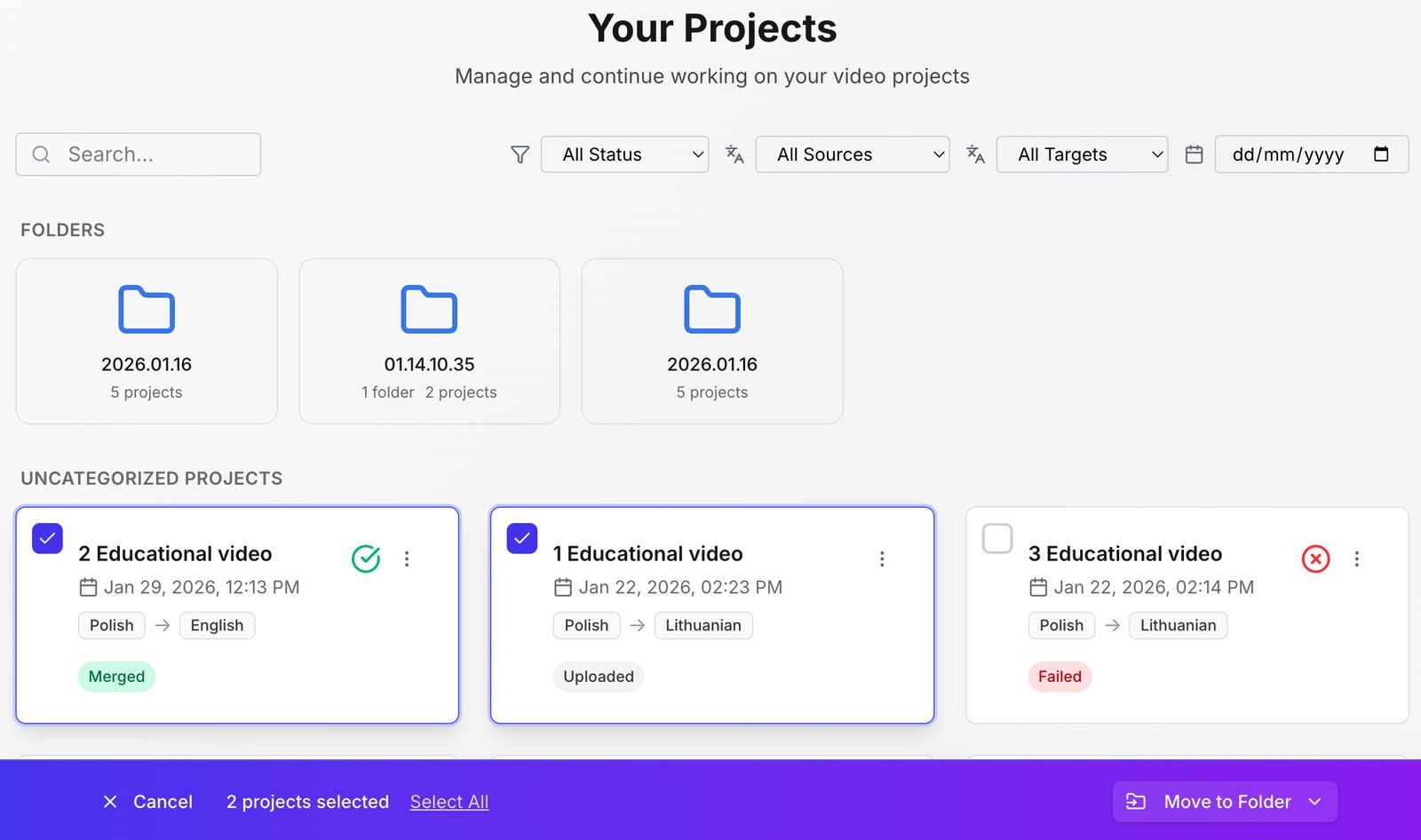The image size is (1421, 840).
Task: Expand the Move to Folder menu
Action: 1225,802
